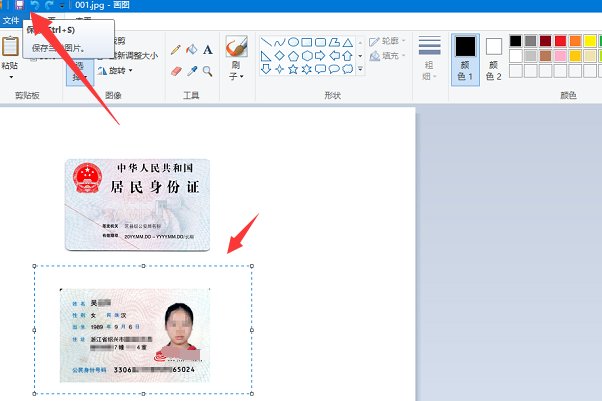Viewport: 602px width, 401px height.
Task: Click the 粘贴 (Paste) clipboard icon
Action: click(10, 46)
